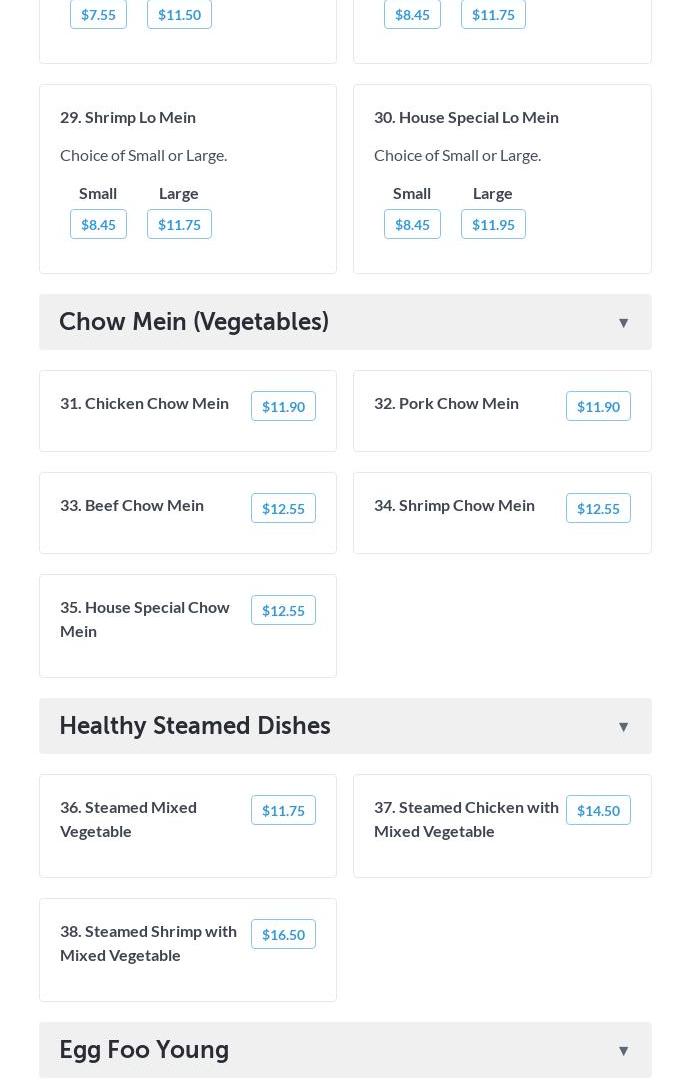Viewport: 690px width, 1089px height.
Task: Open the House Special Lo Mein item title
Action: [x=466, y=117]
